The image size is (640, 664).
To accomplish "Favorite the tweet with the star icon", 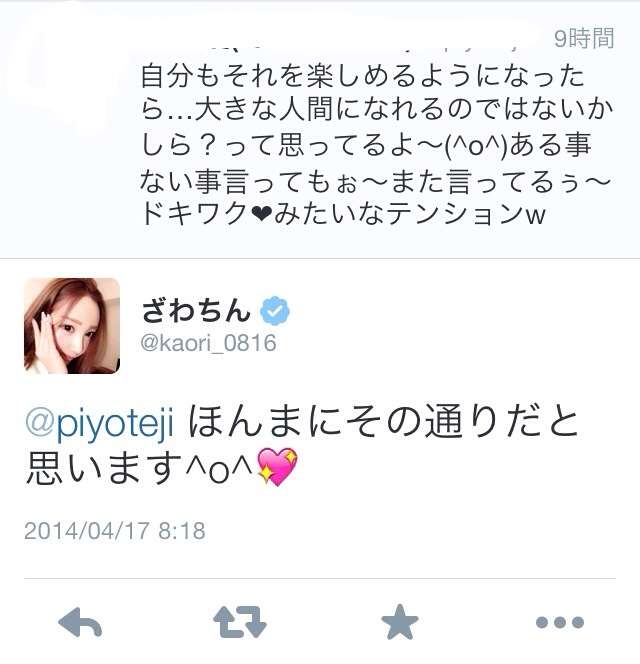I will pyautogui.click(x=399, y=622).
